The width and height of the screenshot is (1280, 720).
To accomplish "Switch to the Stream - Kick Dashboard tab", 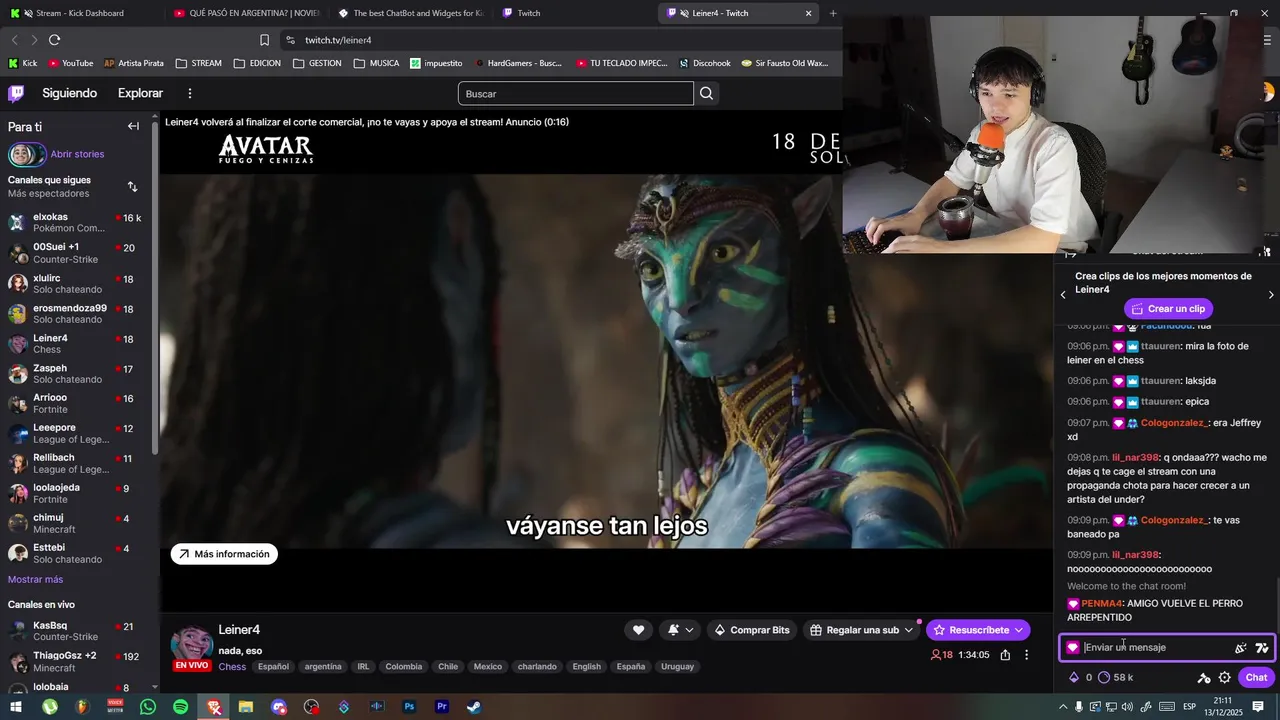I will pyautogui.click(x=80, y=13).
